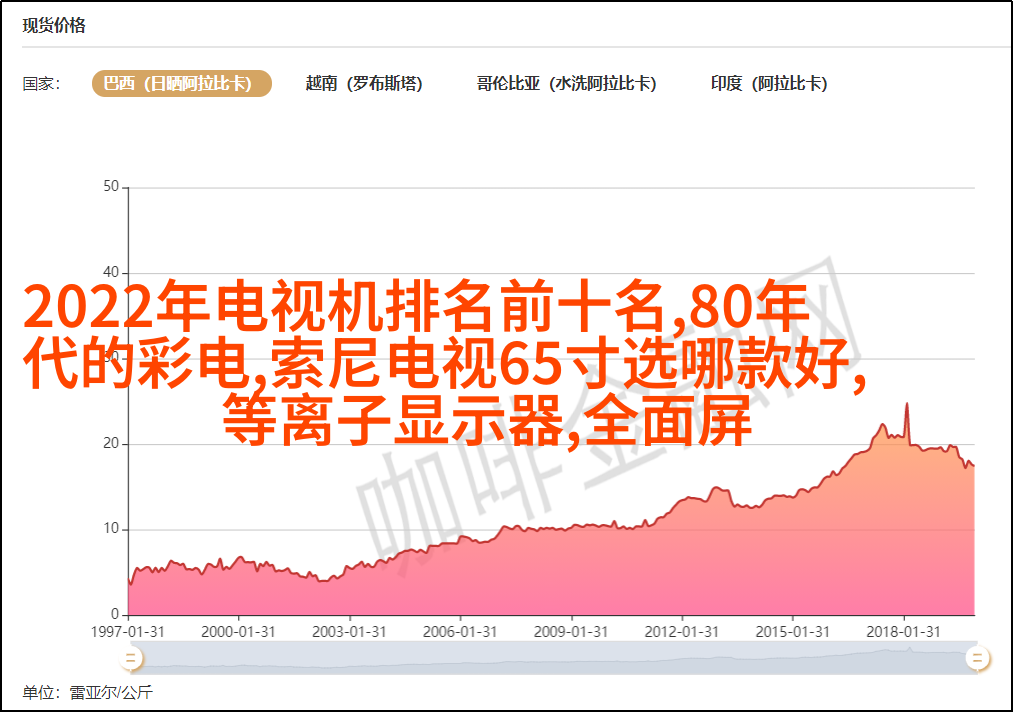Show 哥伦比亚 (水洗阿拉比卡) price chart
This screenshot has width=1013, height=712.
click(567, 84)
